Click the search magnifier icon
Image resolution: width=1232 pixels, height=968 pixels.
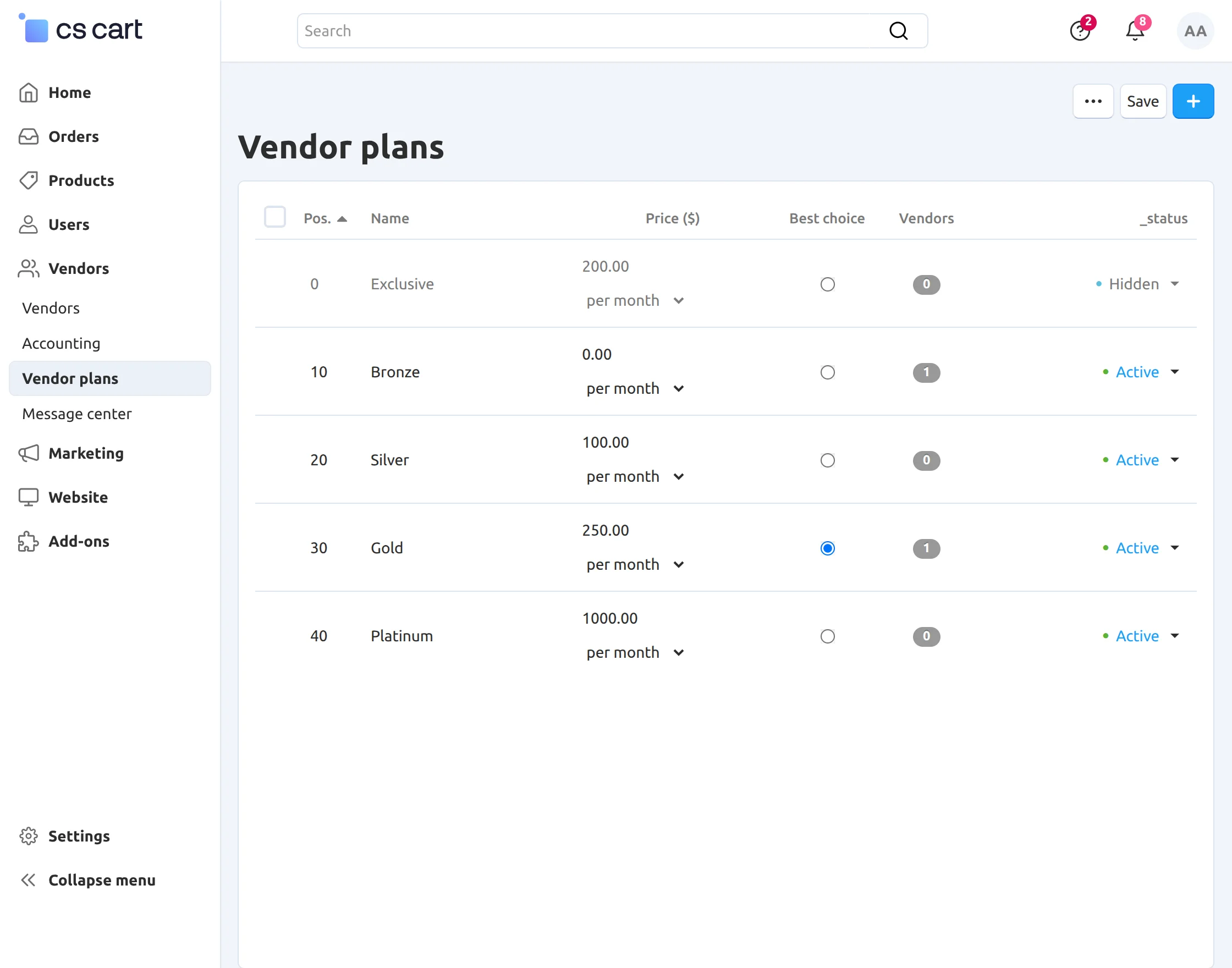[898, 31]
